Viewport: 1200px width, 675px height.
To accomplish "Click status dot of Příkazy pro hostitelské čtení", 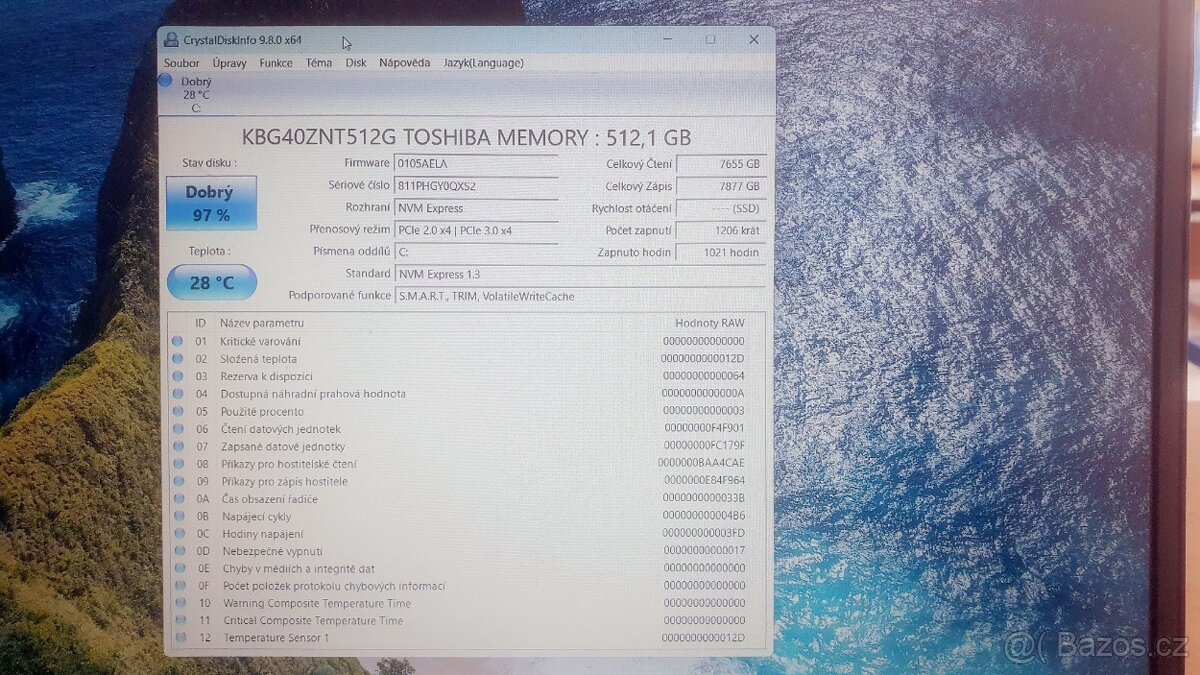I will [x=178, y=464].
